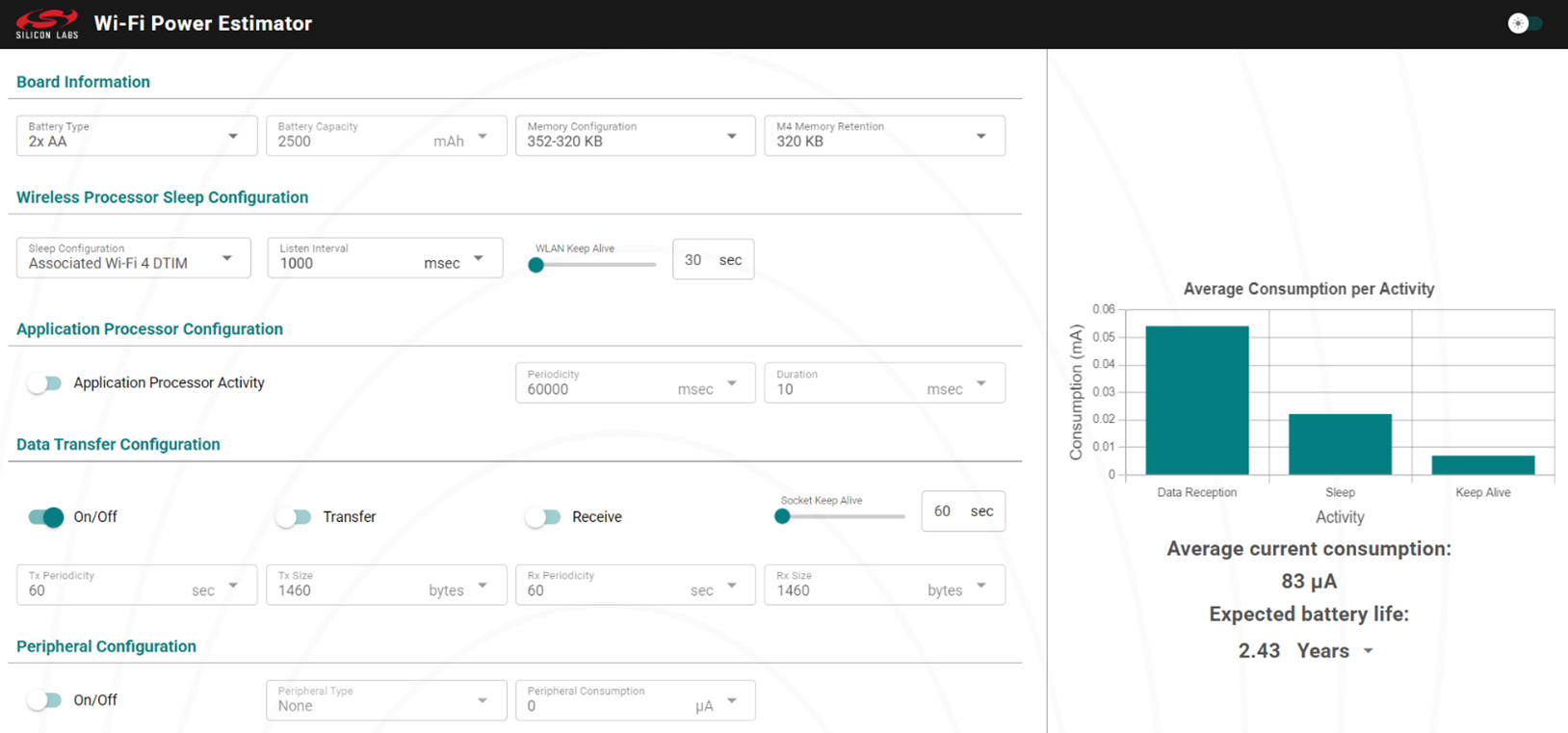
Task: Click the Data Reception bar in chart
Action: pos(1196,400)
